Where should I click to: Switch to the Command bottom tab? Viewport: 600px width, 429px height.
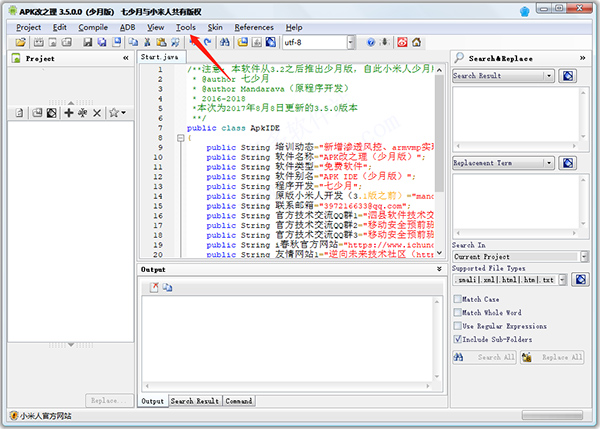(239, 401)
